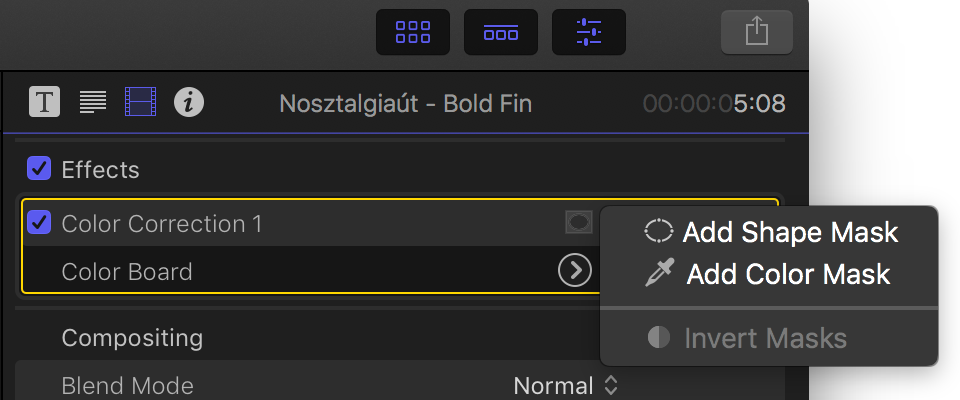Click the mask icon beside Color Correction 1
Image resolution: width=960 pixels, height=400 pixels.
tap(579, 222)
